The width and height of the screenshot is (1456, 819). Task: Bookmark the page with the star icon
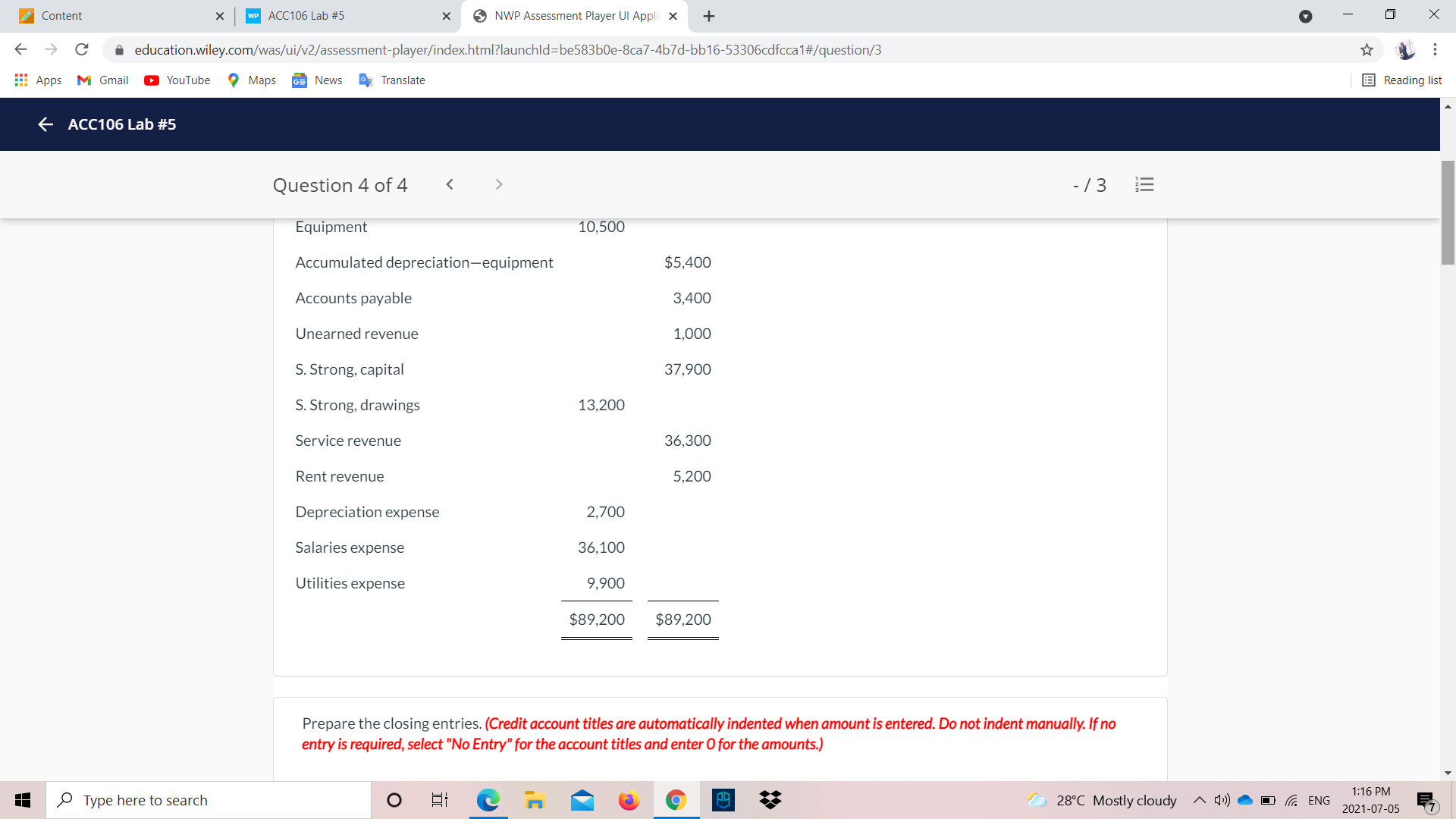point(1367,50)
